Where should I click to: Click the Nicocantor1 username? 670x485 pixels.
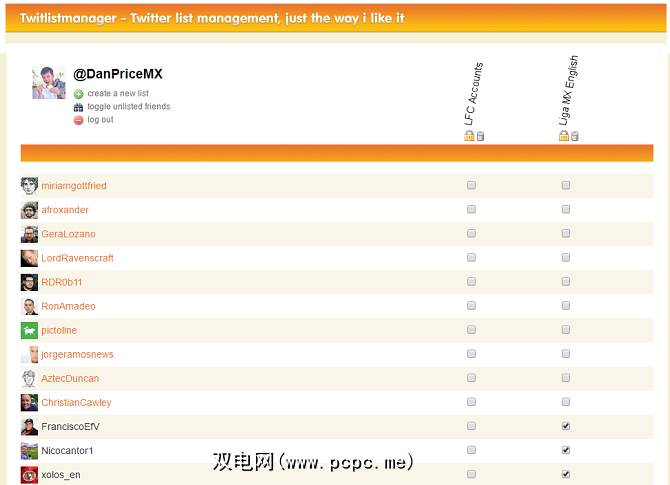pos(67,451)
